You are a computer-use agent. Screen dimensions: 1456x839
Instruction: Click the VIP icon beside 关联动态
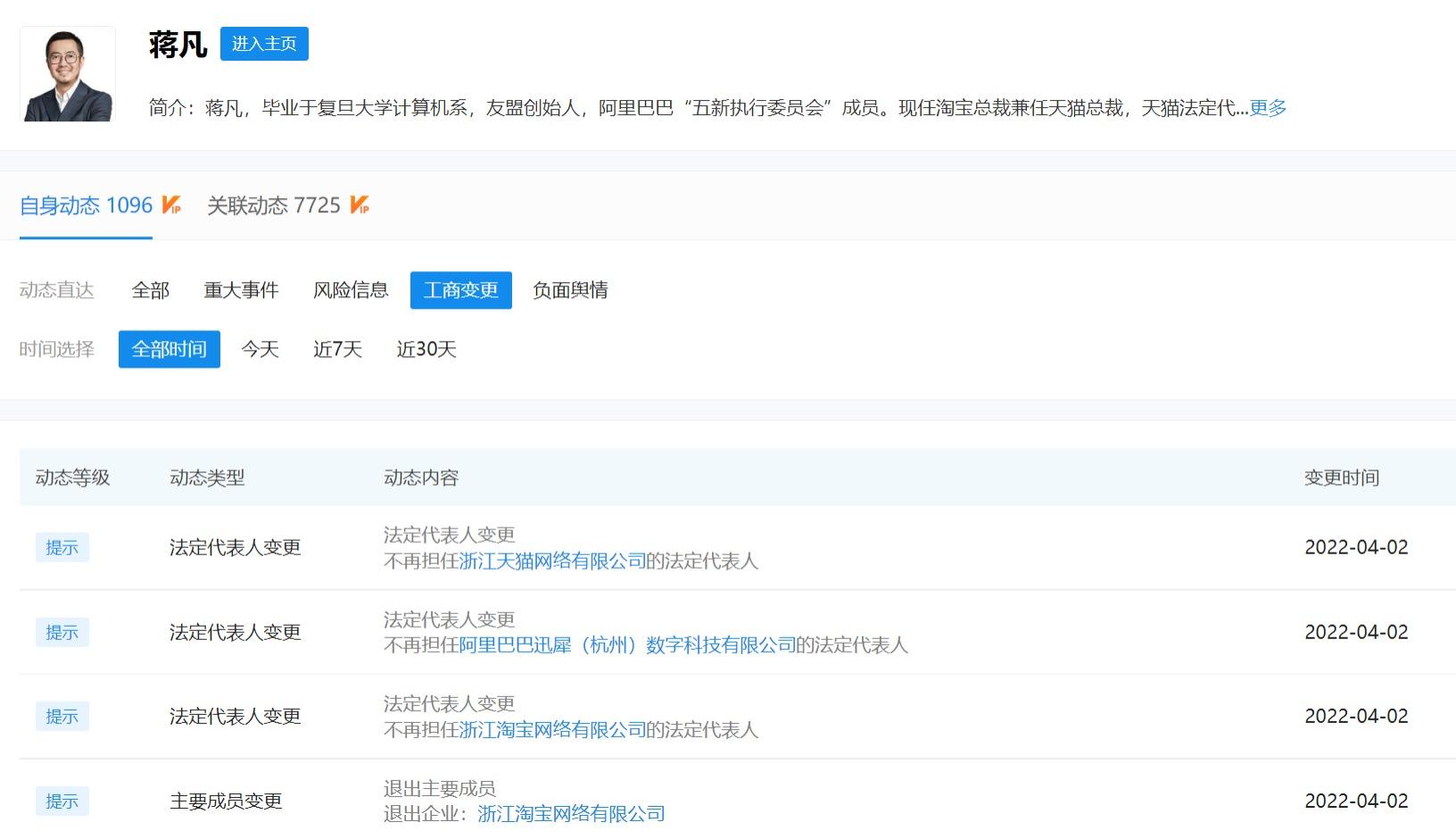coord(360,205)
